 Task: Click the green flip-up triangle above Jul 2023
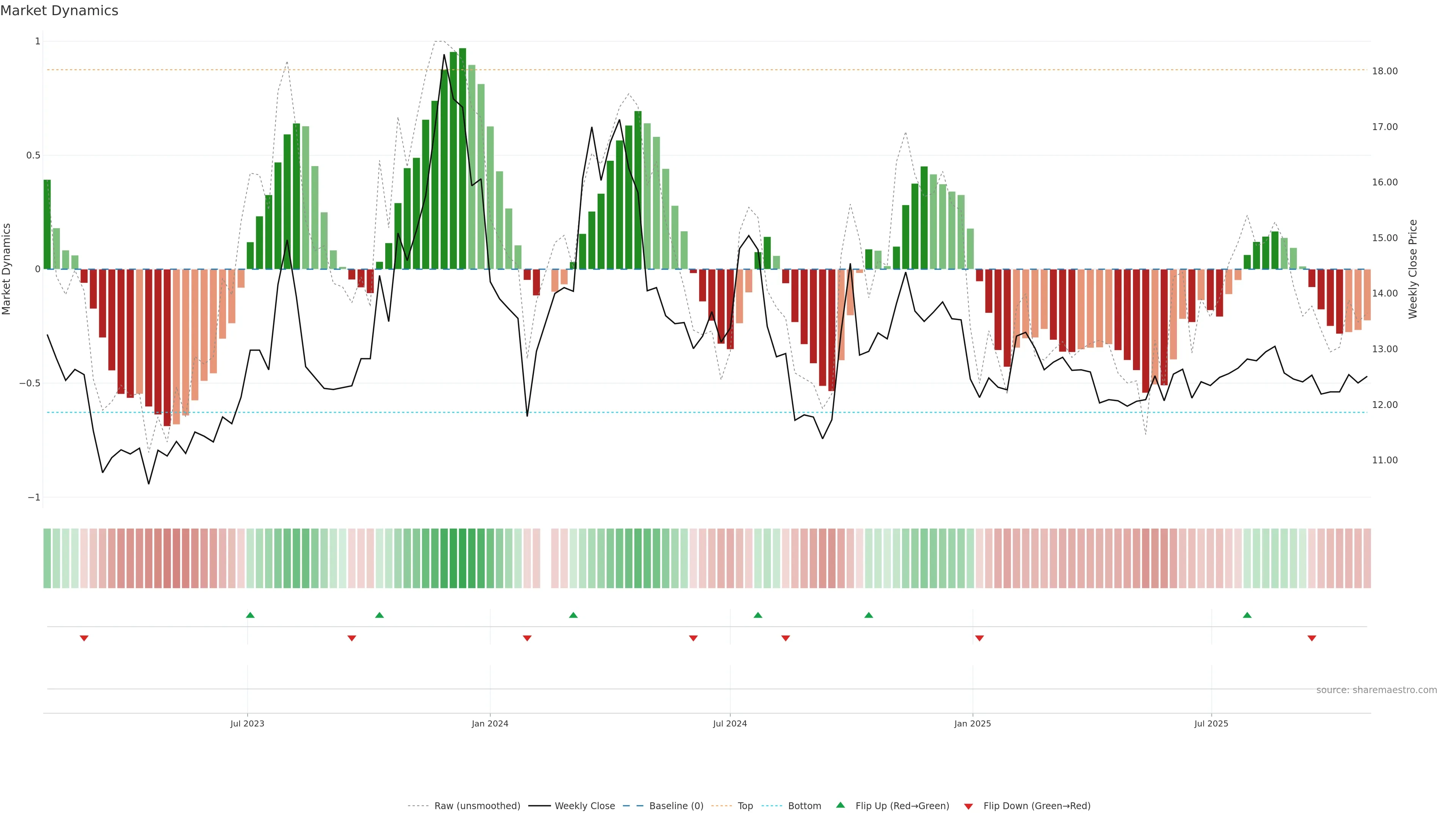[250, 615]
